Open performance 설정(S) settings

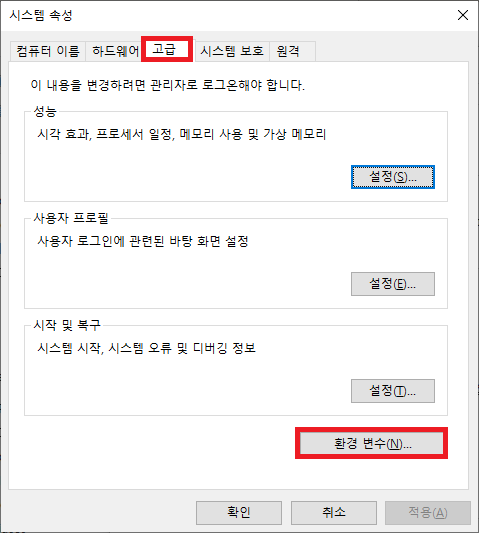click(x=393, y=177)
